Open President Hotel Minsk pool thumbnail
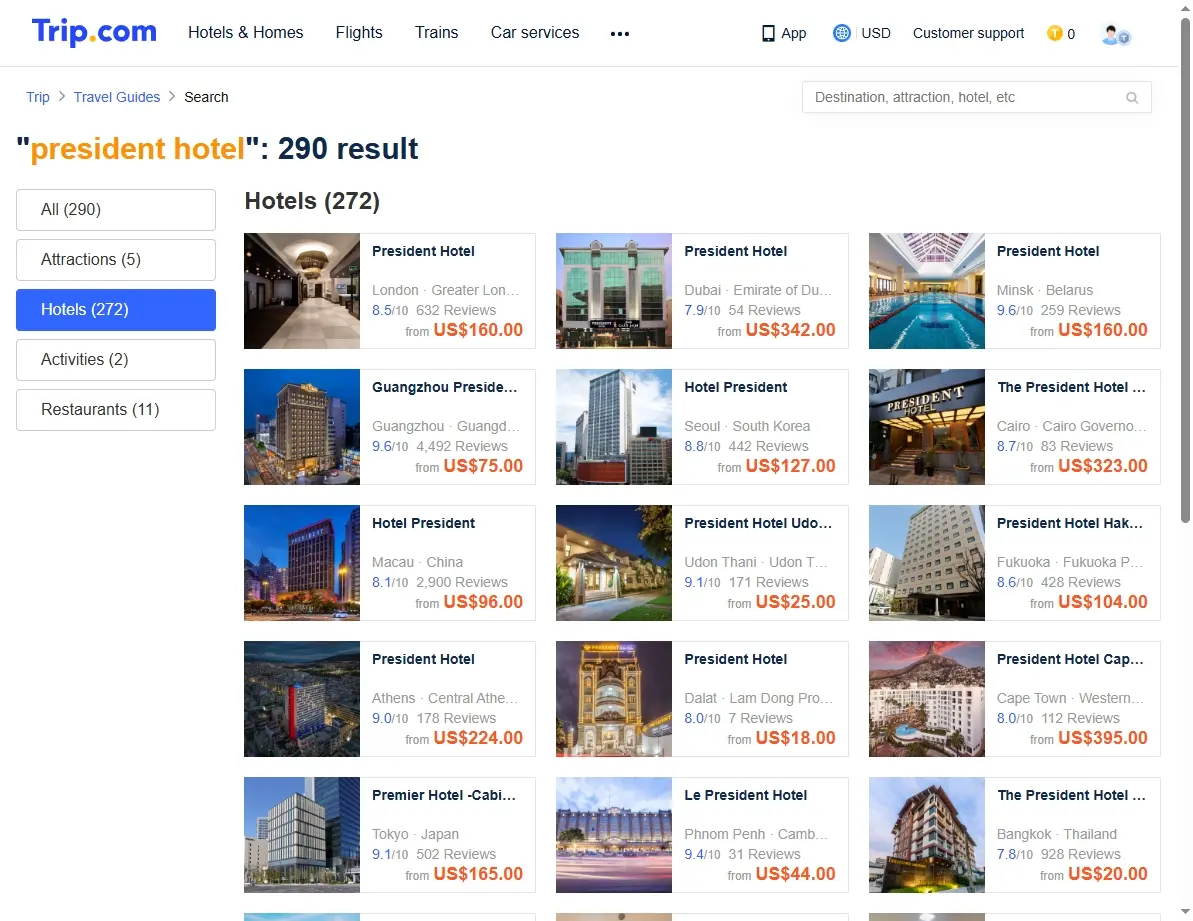 click(x=927, y=291)
